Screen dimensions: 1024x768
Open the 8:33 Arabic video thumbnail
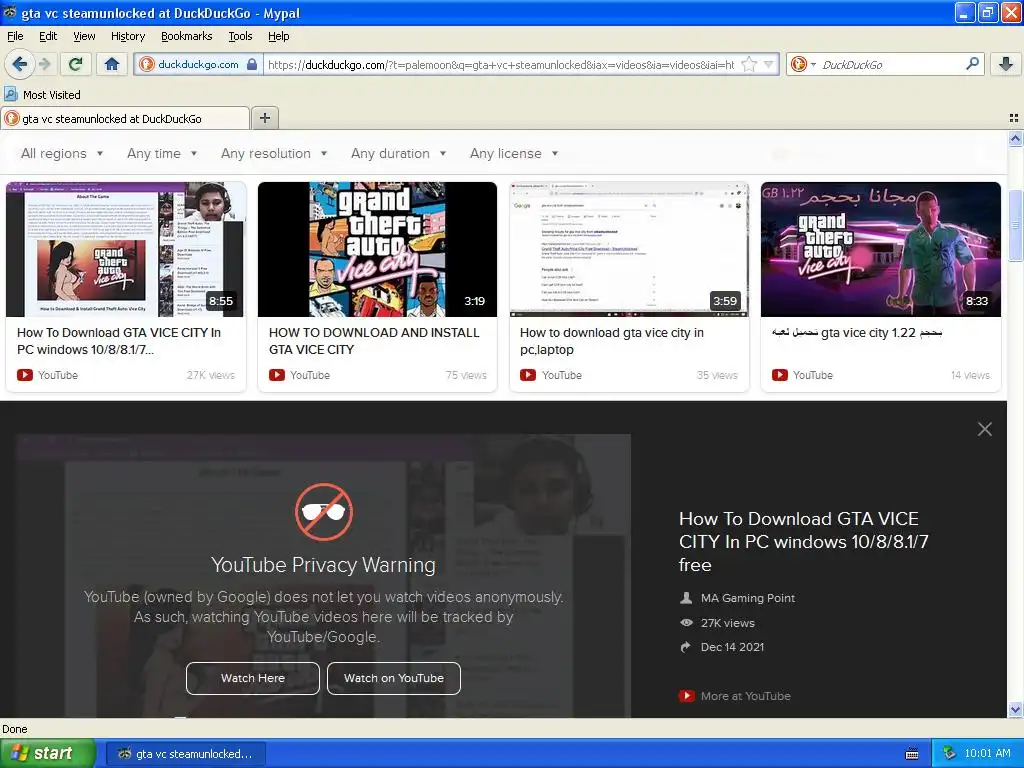coord(880,249)
